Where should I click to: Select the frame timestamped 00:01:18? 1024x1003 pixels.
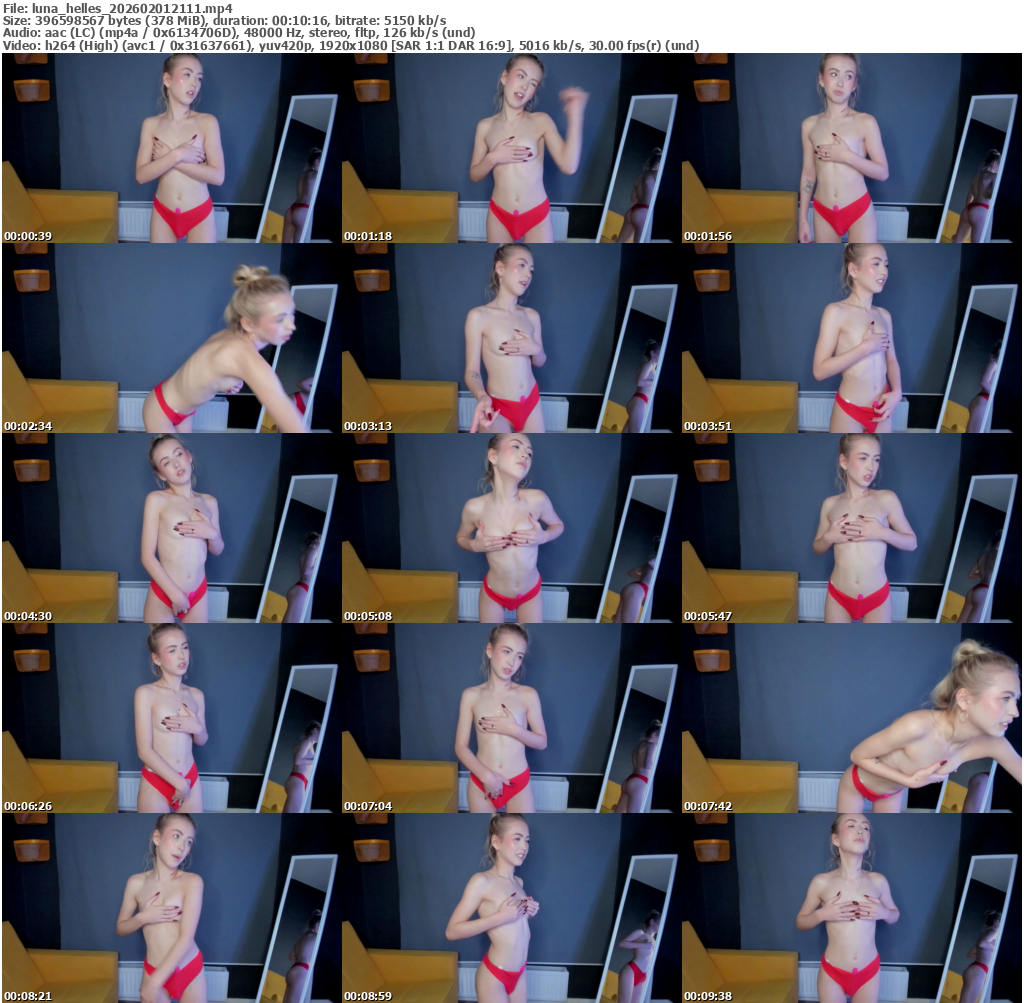[x=511, y=148]
